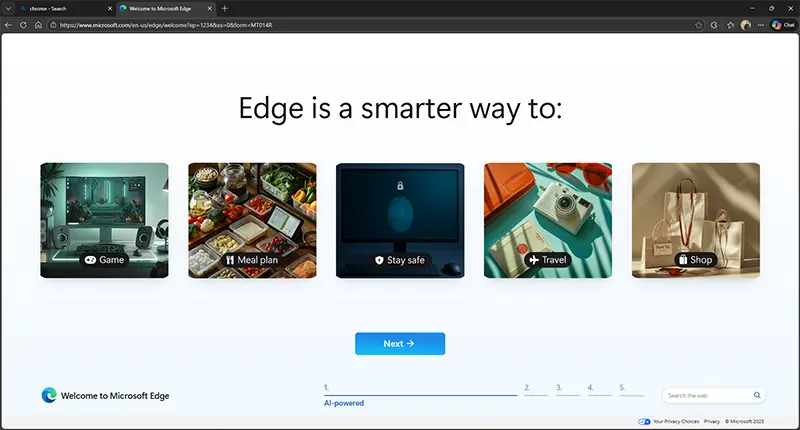Open the Privacy footer link
800x430 pixels.
click(x=712, y=421)
